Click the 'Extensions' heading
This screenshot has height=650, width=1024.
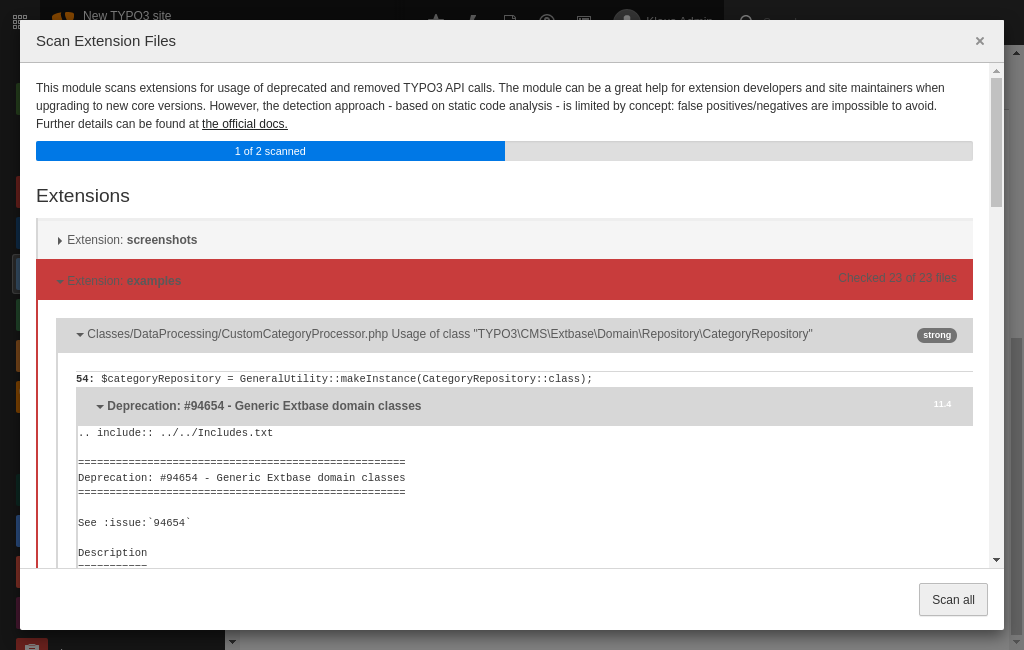click(83, 196)
